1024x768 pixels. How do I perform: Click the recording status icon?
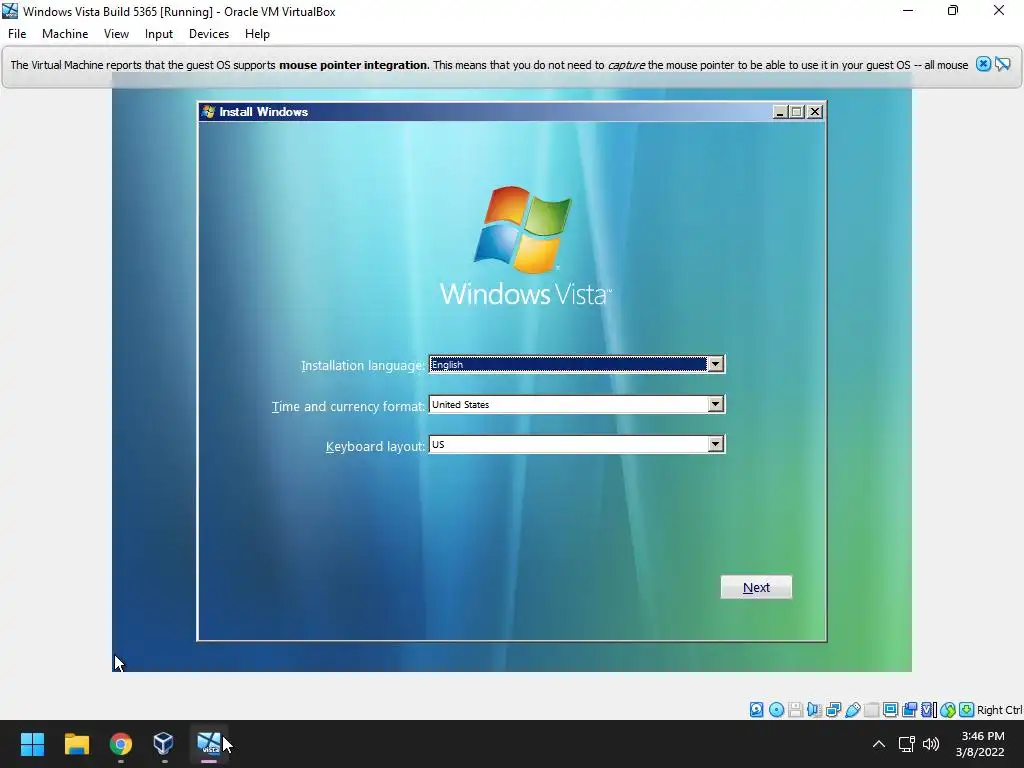coord(909,709)
